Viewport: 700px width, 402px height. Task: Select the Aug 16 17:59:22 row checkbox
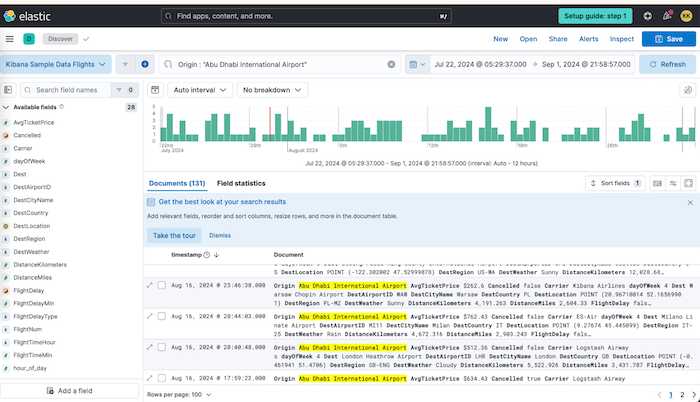pos(162,378)
